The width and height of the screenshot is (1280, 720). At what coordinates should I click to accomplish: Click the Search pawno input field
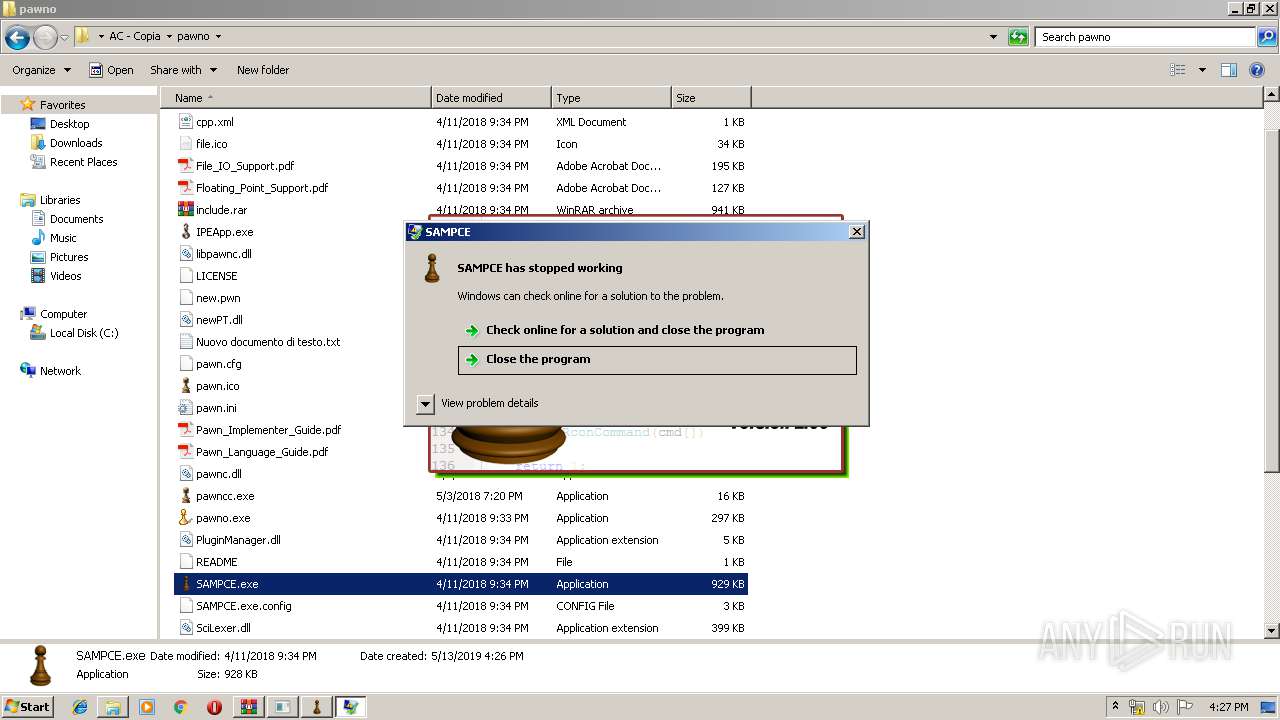coord(1146,37)
